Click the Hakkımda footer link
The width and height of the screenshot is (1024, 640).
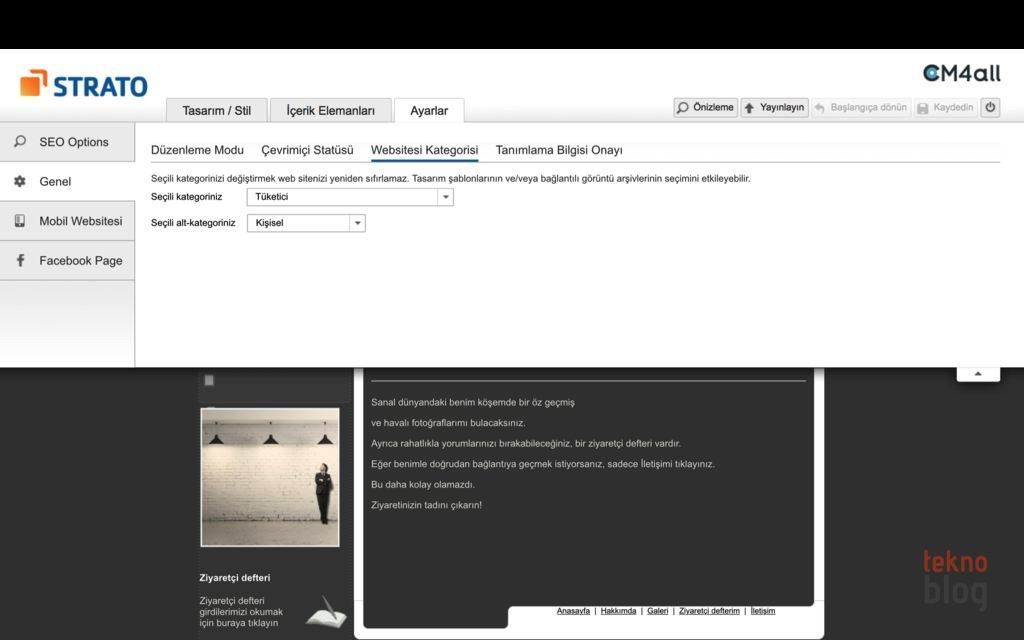pyautogui.click(x=618, y=611)
